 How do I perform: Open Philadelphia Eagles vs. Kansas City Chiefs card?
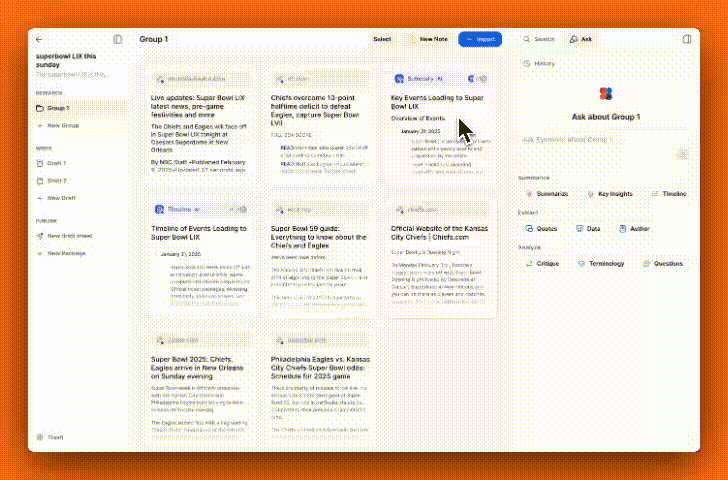point(320,388)
